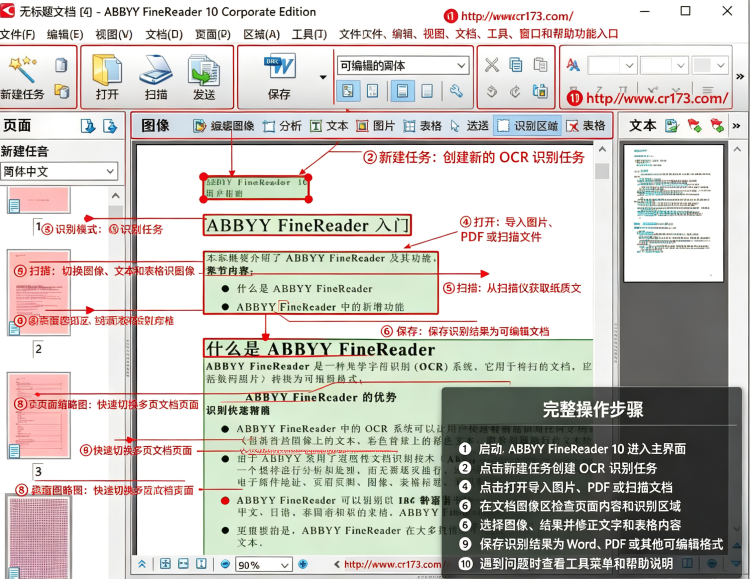Toggle the second layout icon under format dropdown
750x579 pixels.
tap(373, 90)
